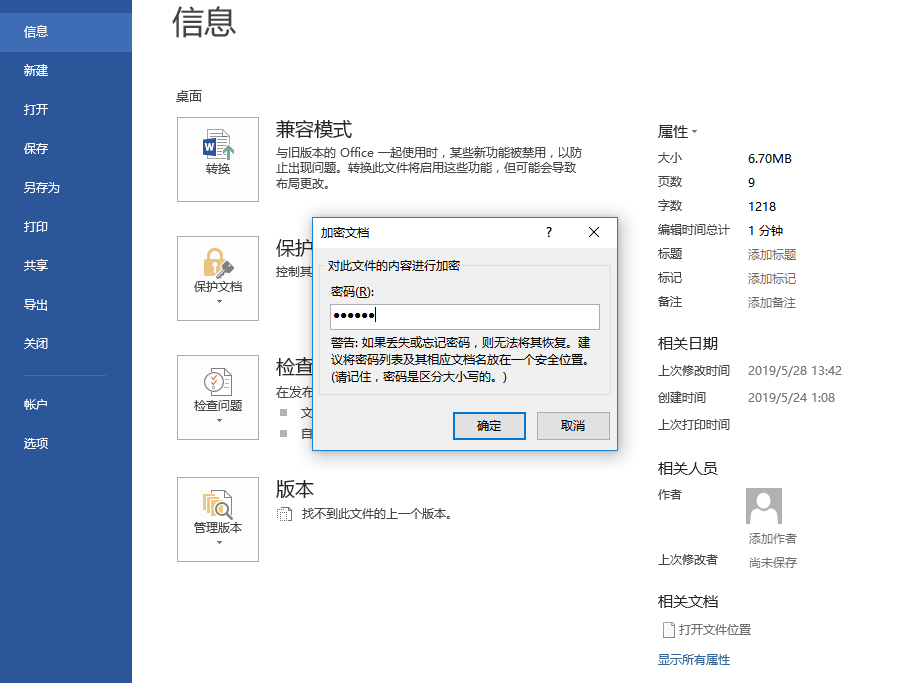Viewport: 921px width, 683px height.
Task: Open the 打印 section
Action: (34, 226)
